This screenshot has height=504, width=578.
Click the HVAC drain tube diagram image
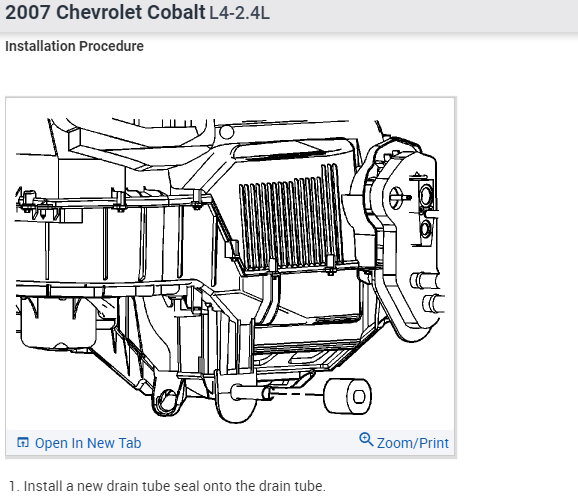click(x=231, y=270)
